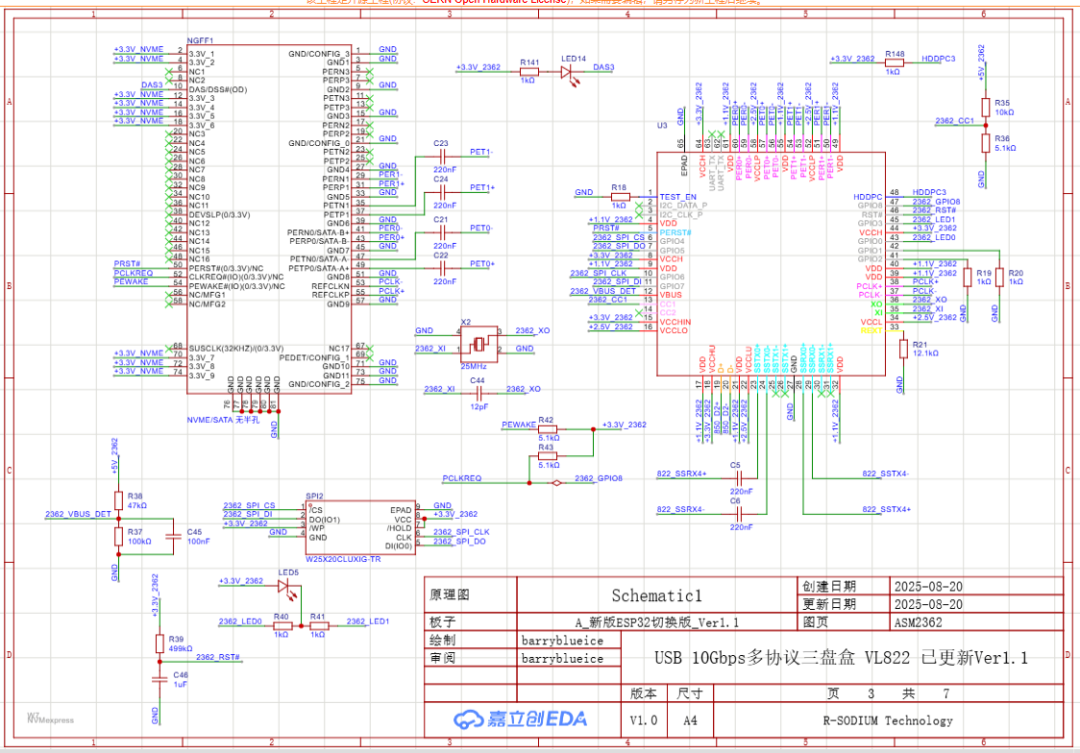
Task: Click the NVME/SATA 无半孔 note
Action: click(223, 420)
